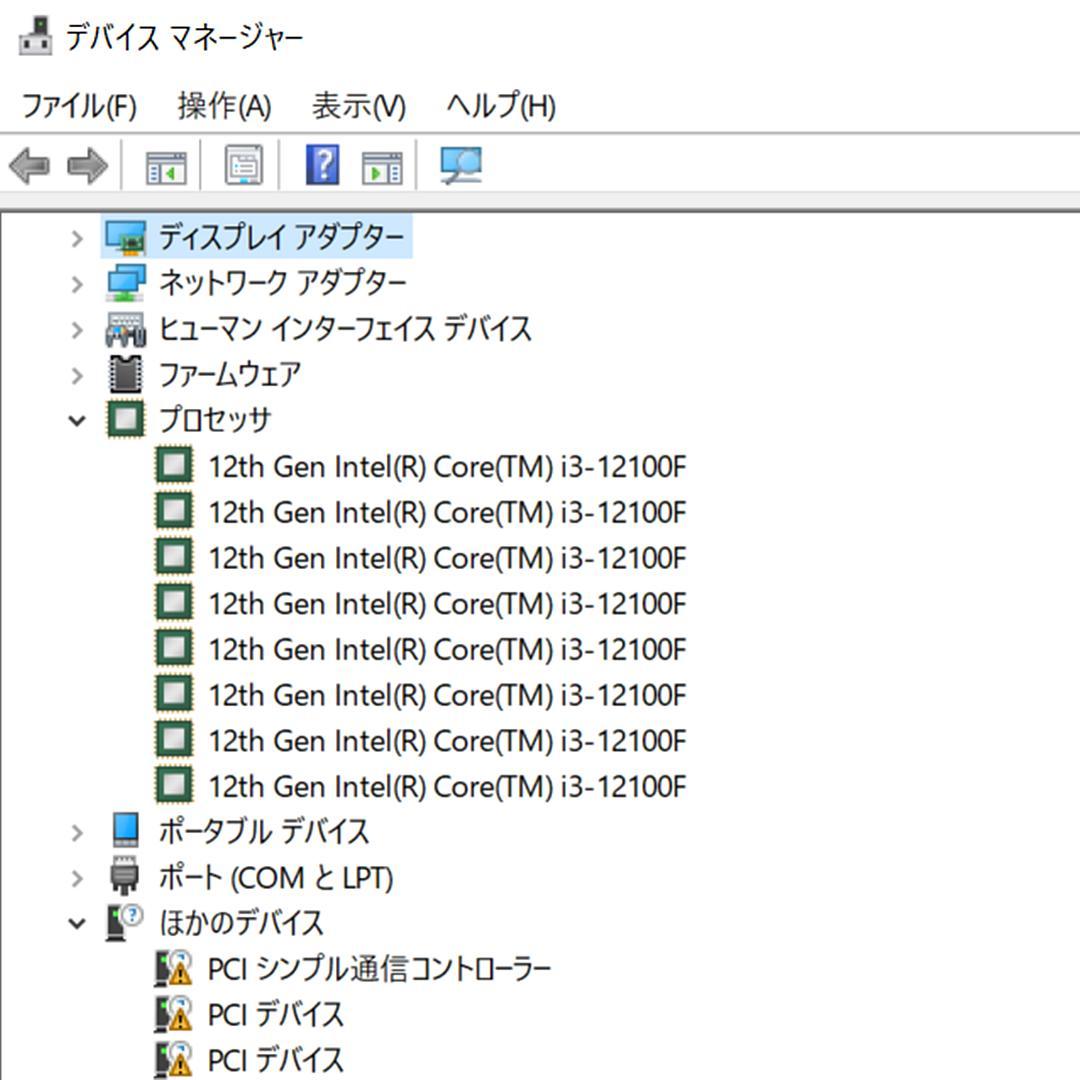Click the forward navigation arrow in toolbar
Screen dimensions: 1080x1080
click(x=88, y=166)
